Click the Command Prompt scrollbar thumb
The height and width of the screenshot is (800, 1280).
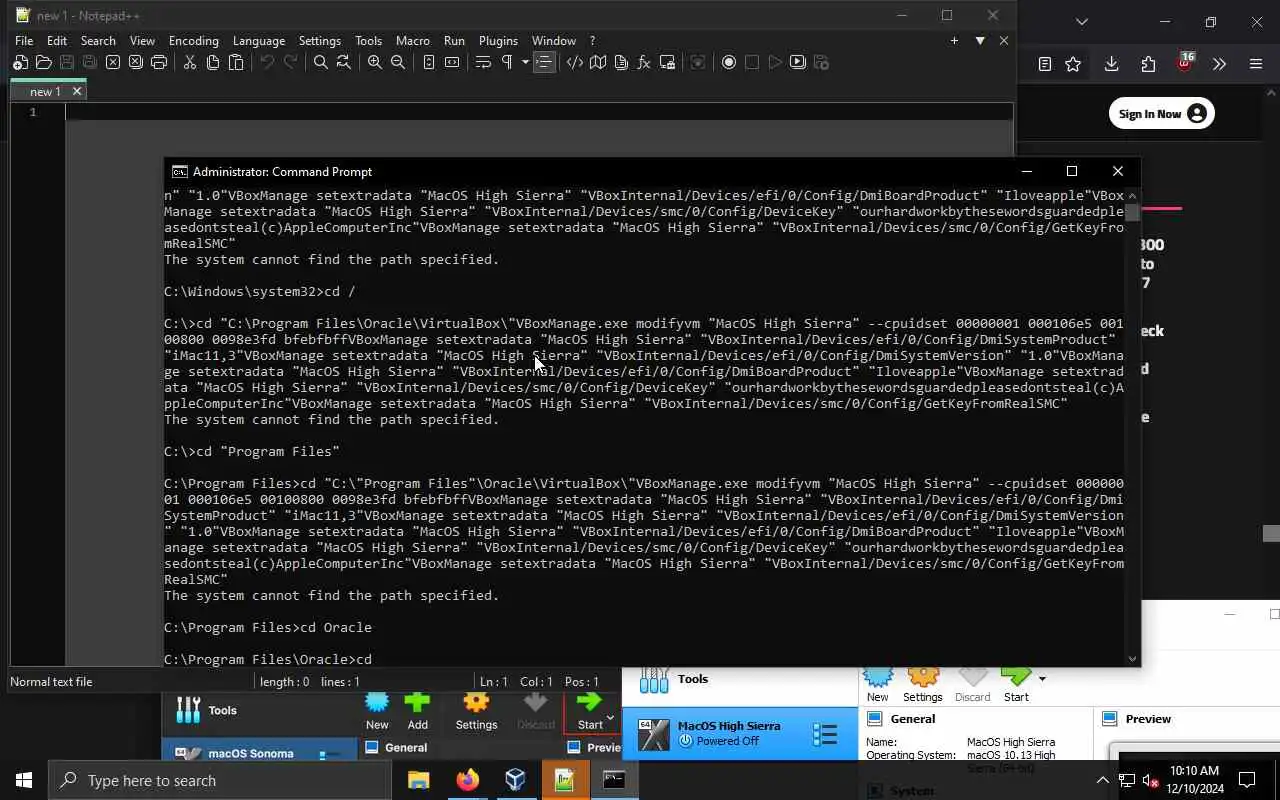[x=1132, y=212]
